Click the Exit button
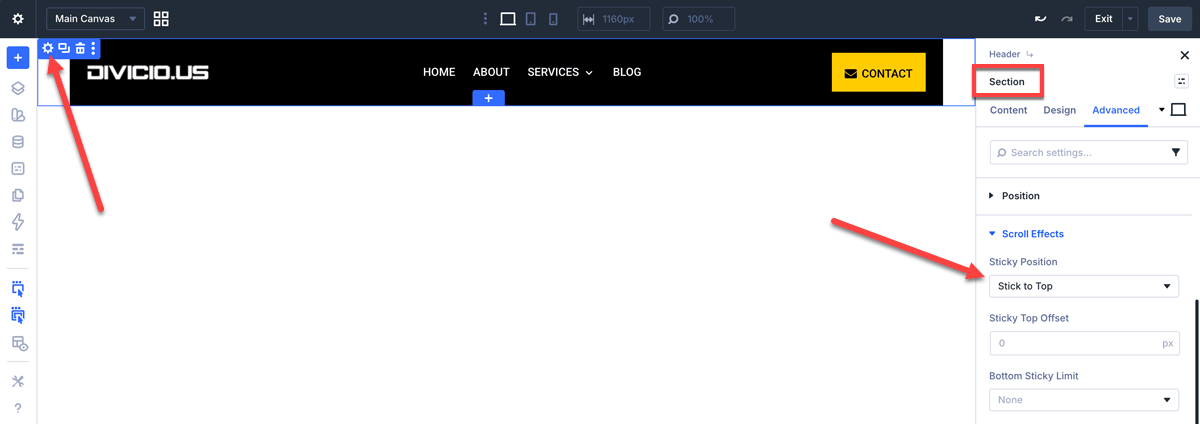The image size is (1200, 424). pyautogui.click(x=1103, y=19)
